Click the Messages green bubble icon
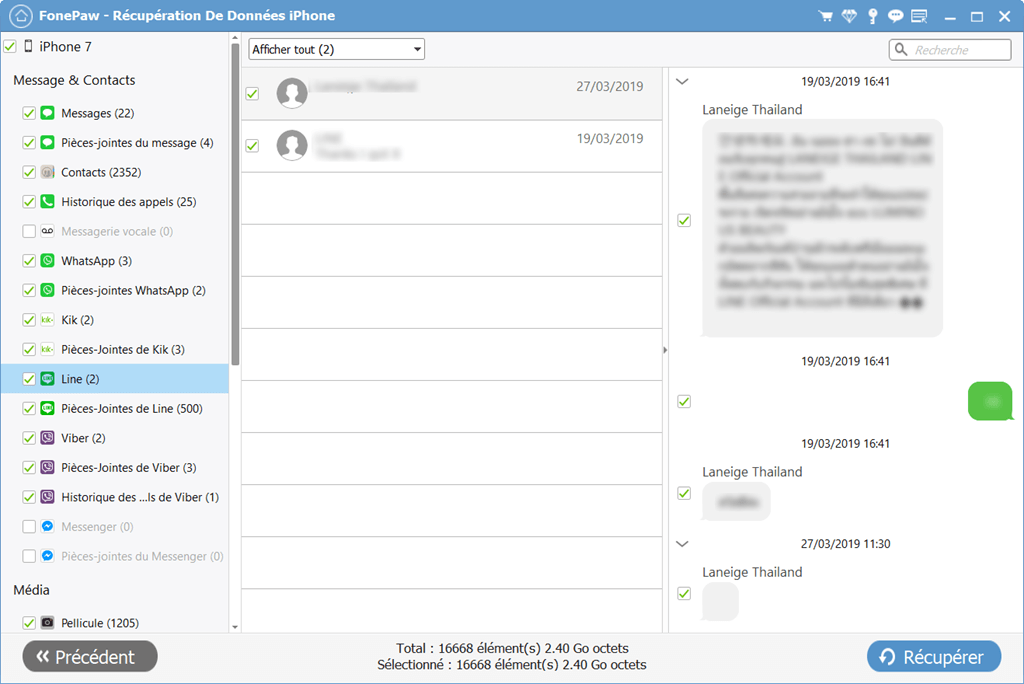1024x684 pixels. click(48, 113)
